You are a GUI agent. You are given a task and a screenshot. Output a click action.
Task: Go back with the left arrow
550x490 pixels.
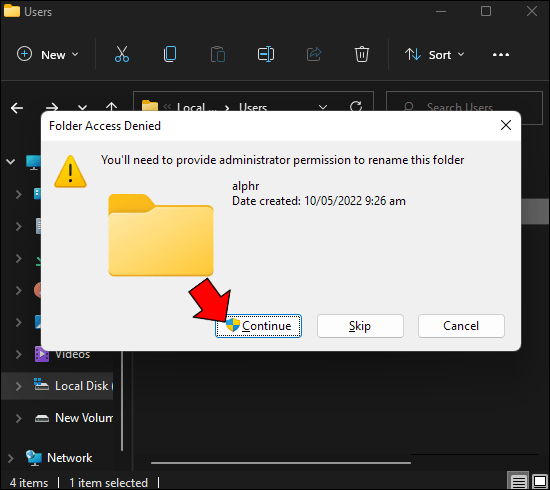[x=17, y=108]
